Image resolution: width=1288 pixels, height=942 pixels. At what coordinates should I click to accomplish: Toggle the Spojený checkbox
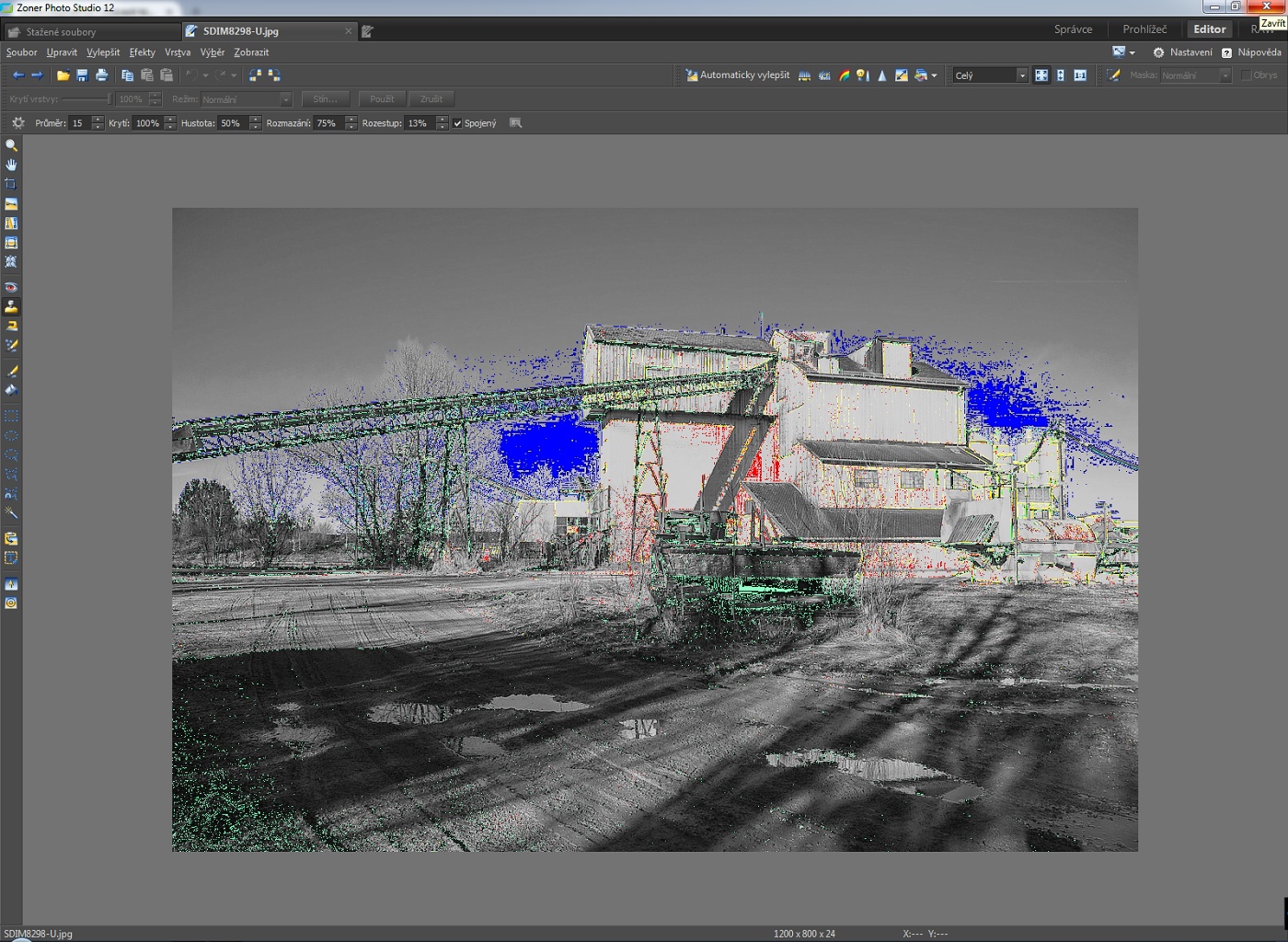[x=457, y=123]
